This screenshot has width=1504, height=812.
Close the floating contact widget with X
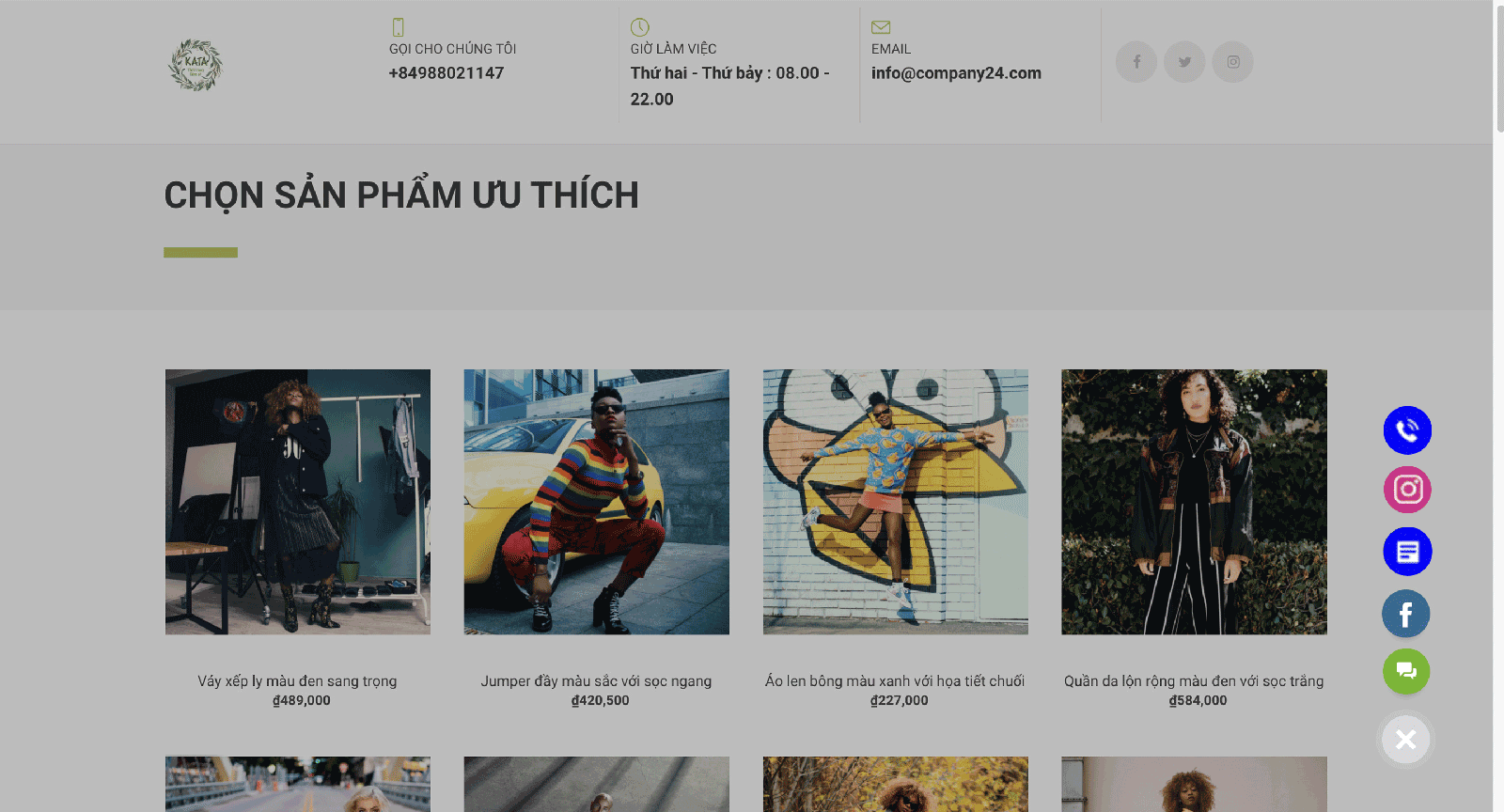pyautogui.click(x=1406, y=740)
